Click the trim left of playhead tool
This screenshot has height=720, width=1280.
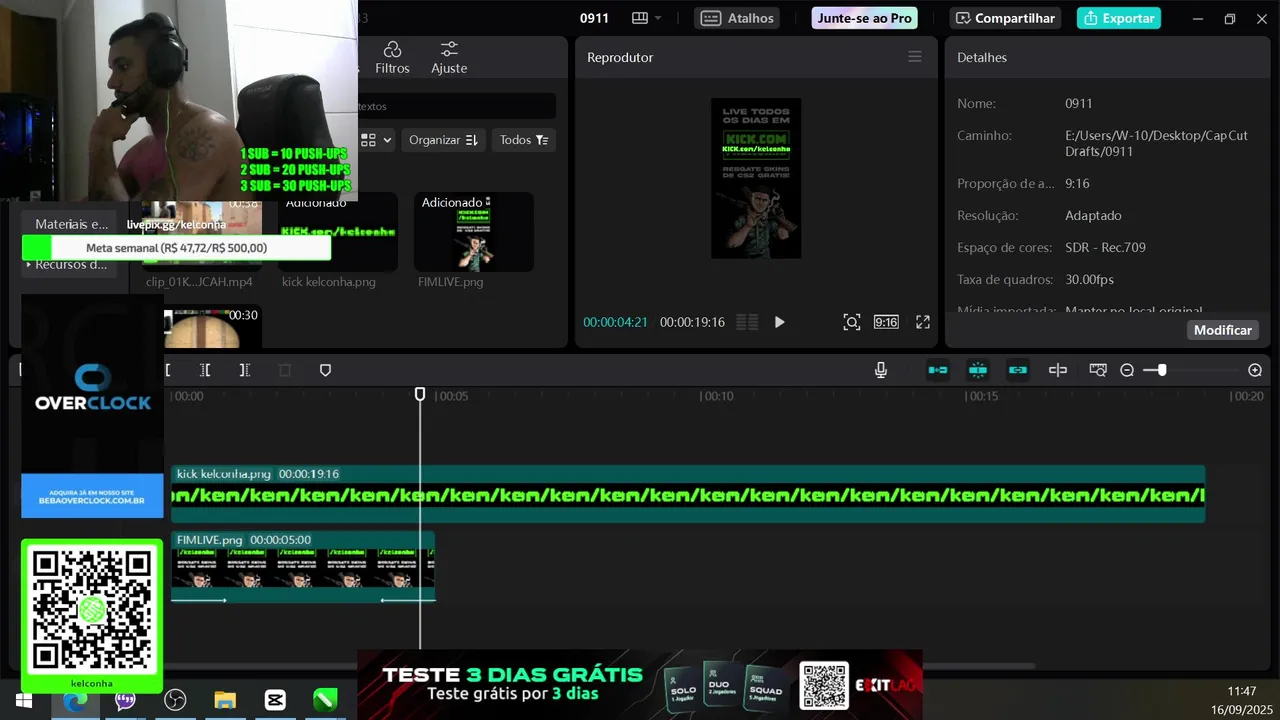tap(205, 370)
